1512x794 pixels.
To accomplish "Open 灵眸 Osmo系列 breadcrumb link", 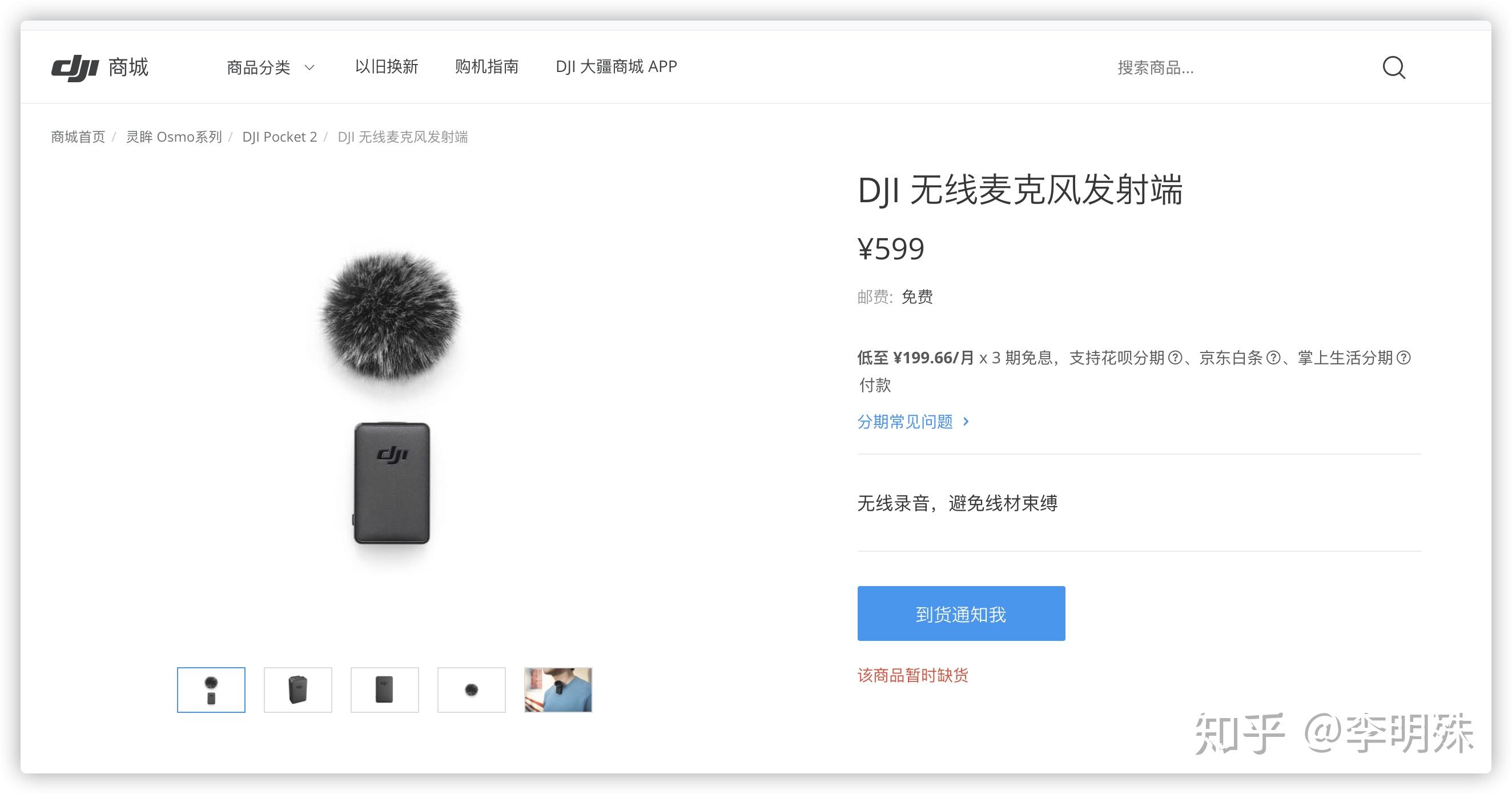I will 174,137.
